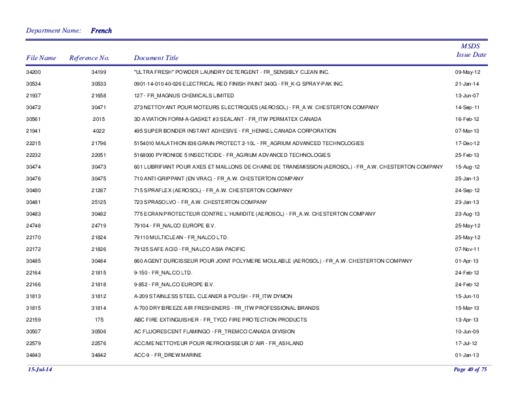Click the Page 40 of 75 footer
This screenshot has height=400, width=518.
tap(470, 369)
